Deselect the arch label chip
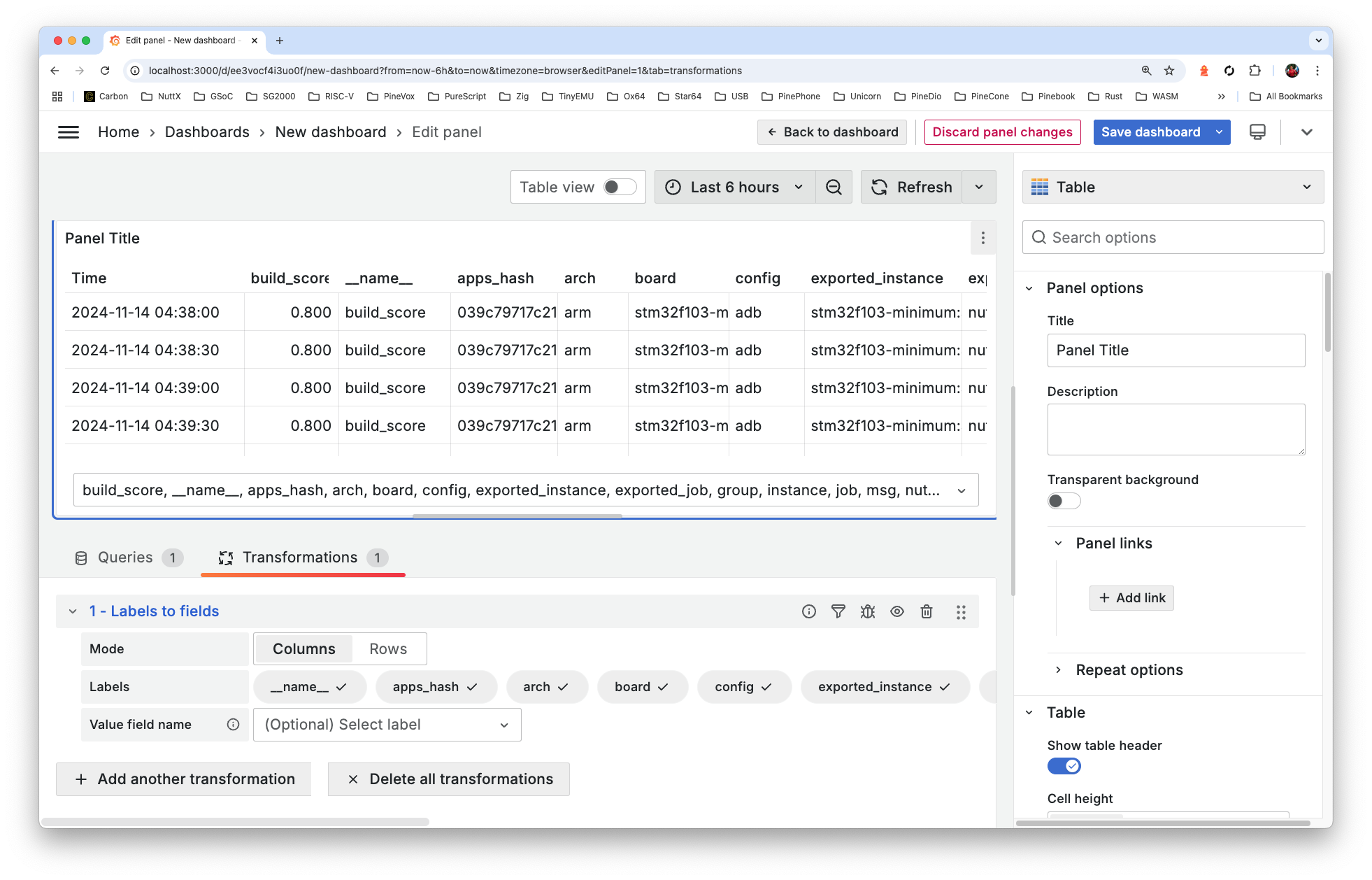The height and width of the screenshot is (880, 1372). [x=546, y=687]
